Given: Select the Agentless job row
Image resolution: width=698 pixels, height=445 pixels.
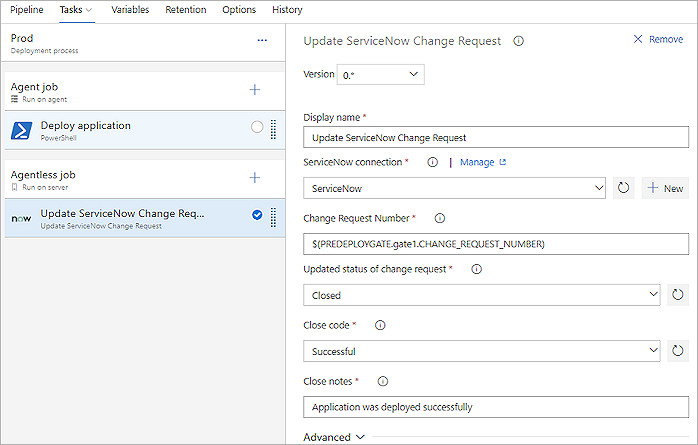Looking at the screenshot, I should click(x=145, y=180).
